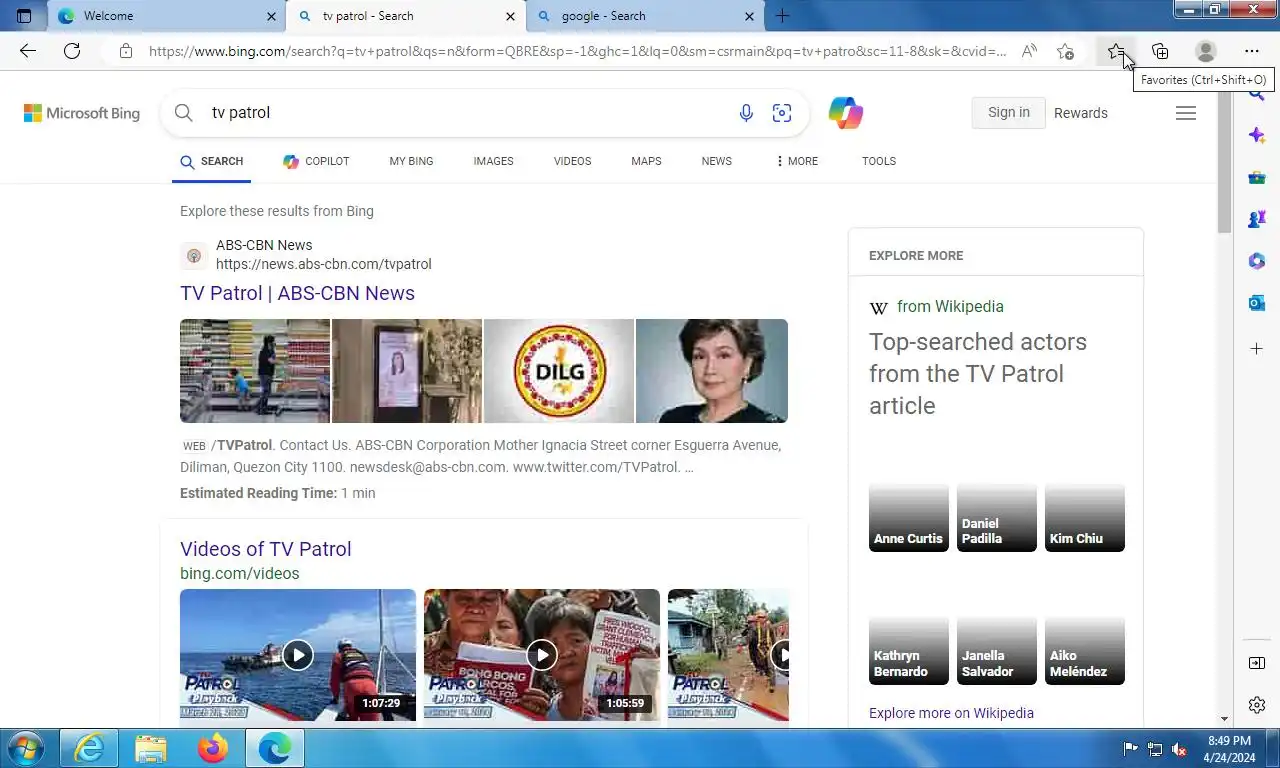Viewport: 1280px width, 768px height.
Task: Open the Rewards link
Action: pos(1081,113)
